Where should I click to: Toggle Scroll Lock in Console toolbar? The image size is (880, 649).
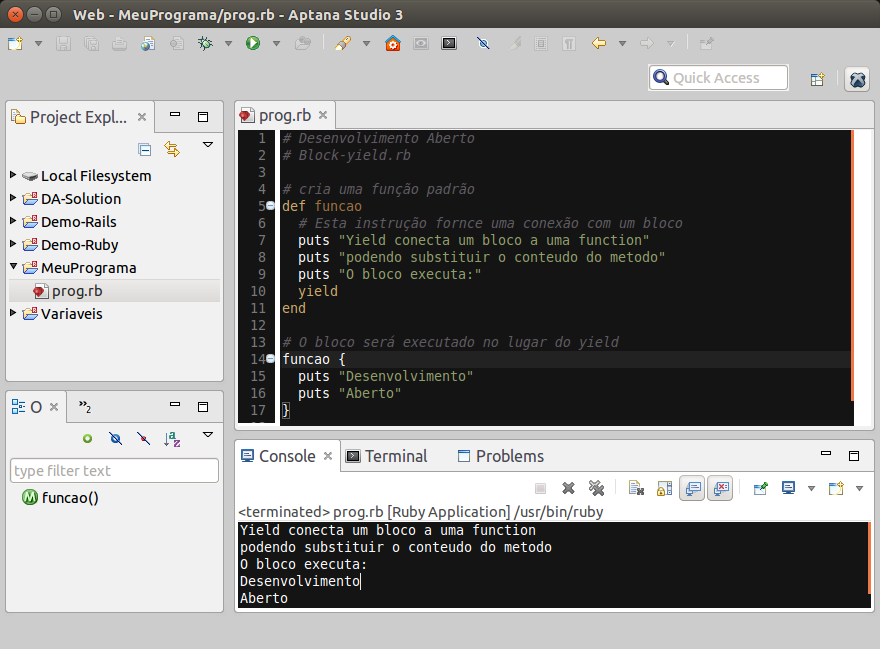(x=664, y=488)
